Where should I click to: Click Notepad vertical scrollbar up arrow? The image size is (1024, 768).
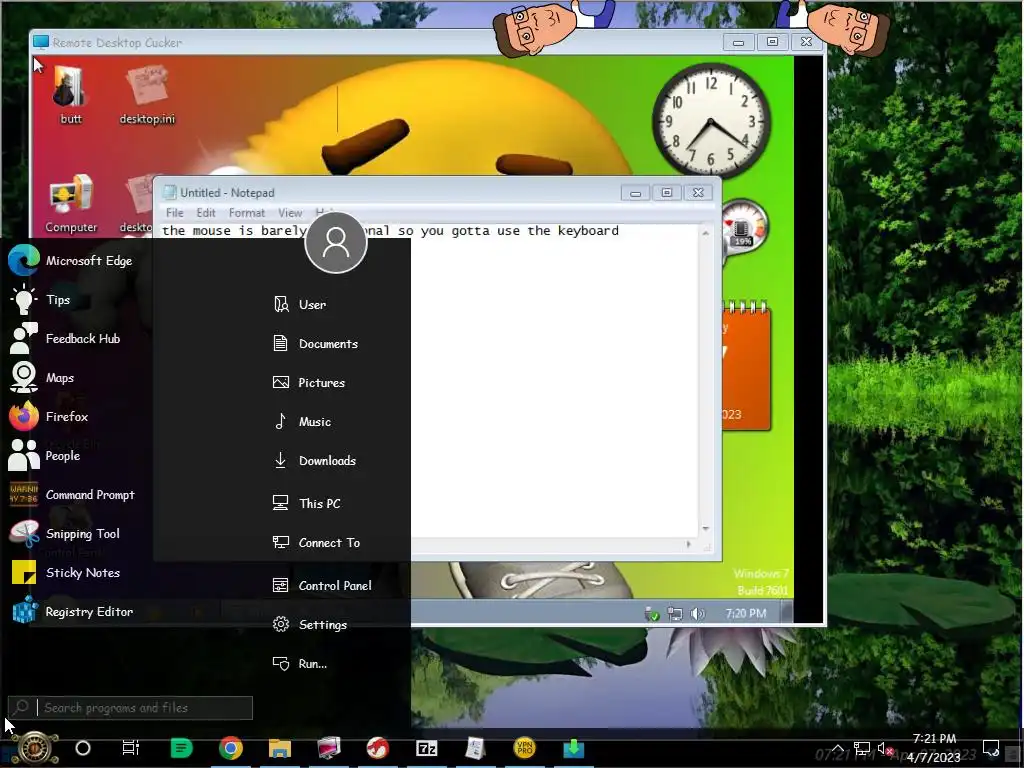click(705, 233)
